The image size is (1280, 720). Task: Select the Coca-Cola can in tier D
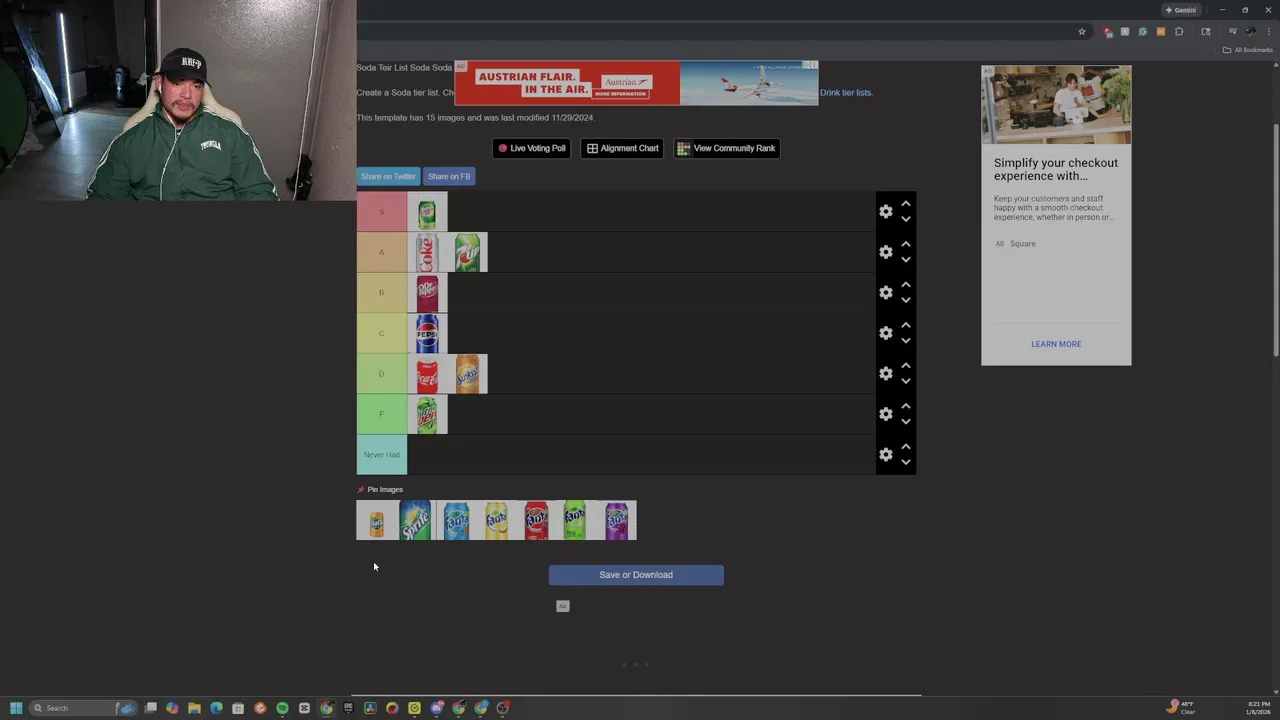tap(427, 373)
